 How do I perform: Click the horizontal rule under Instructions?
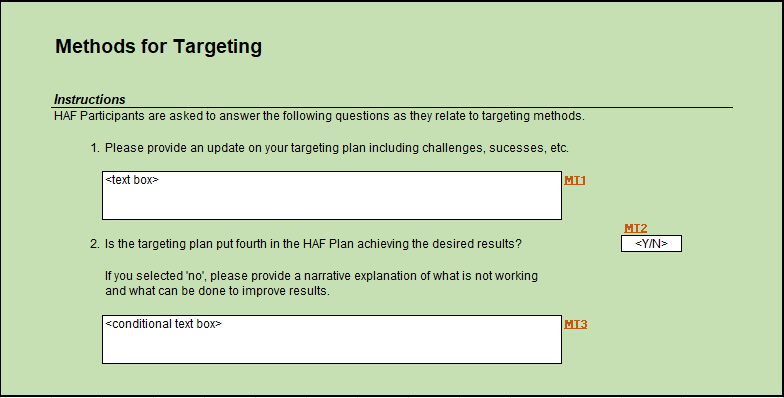(392, 107)
